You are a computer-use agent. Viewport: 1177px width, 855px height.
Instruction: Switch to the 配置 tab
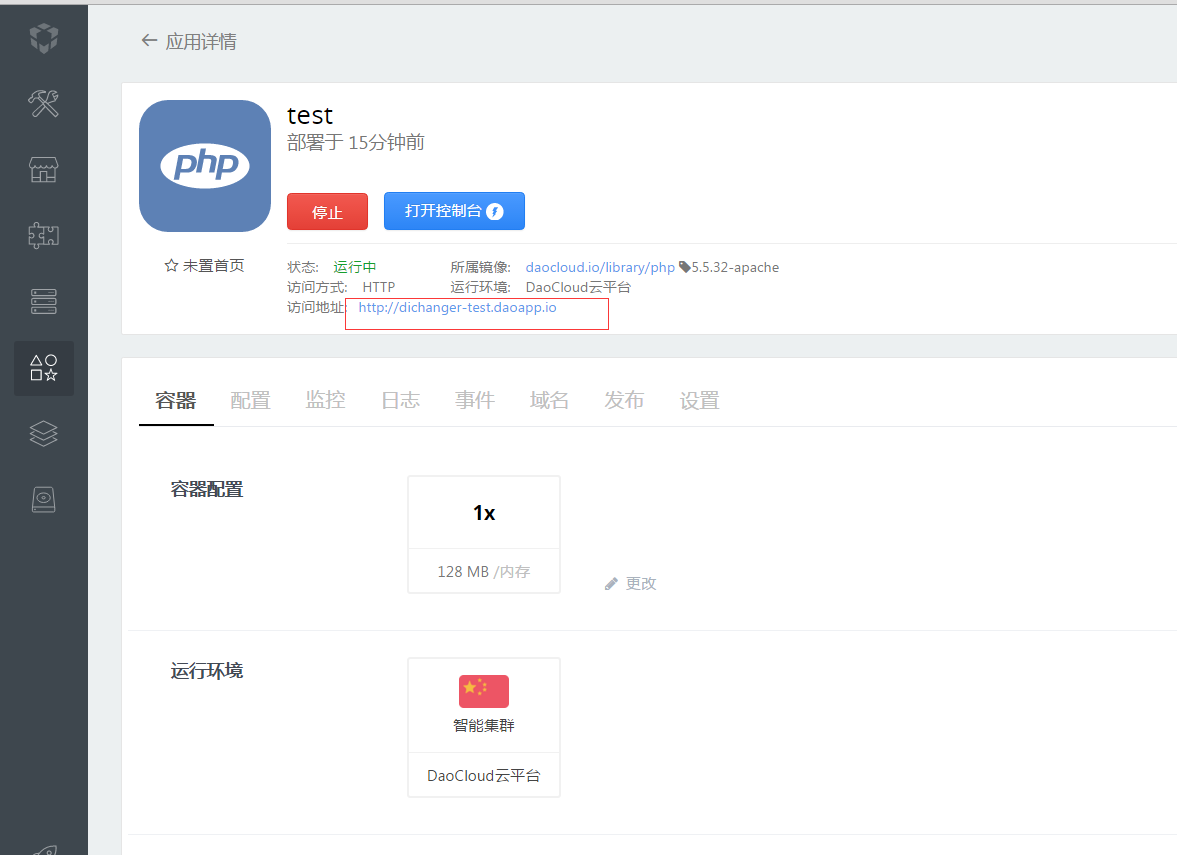click(x=250, y=401)
